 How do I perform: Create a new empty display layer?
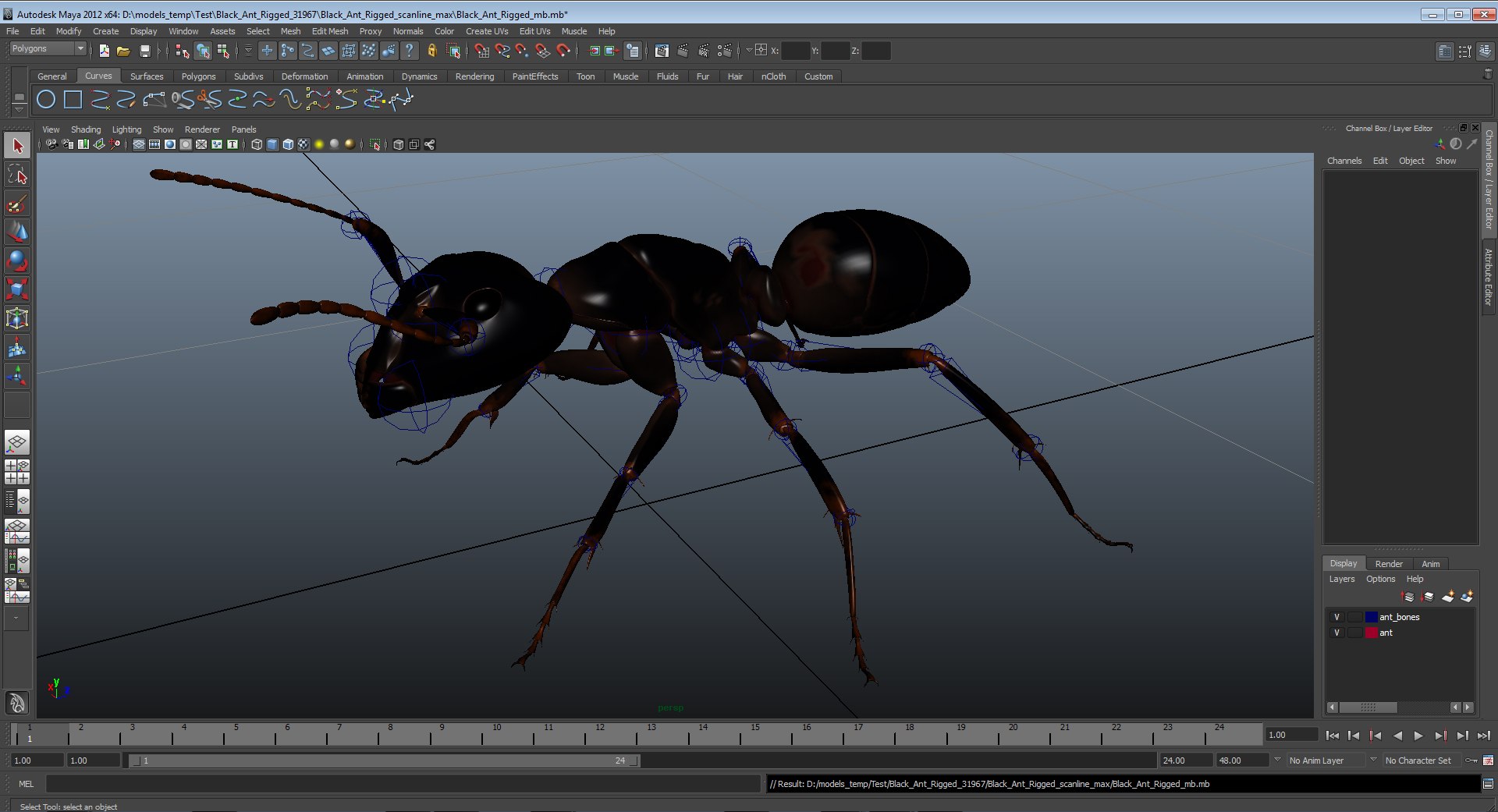click(x=1447, y=597)
